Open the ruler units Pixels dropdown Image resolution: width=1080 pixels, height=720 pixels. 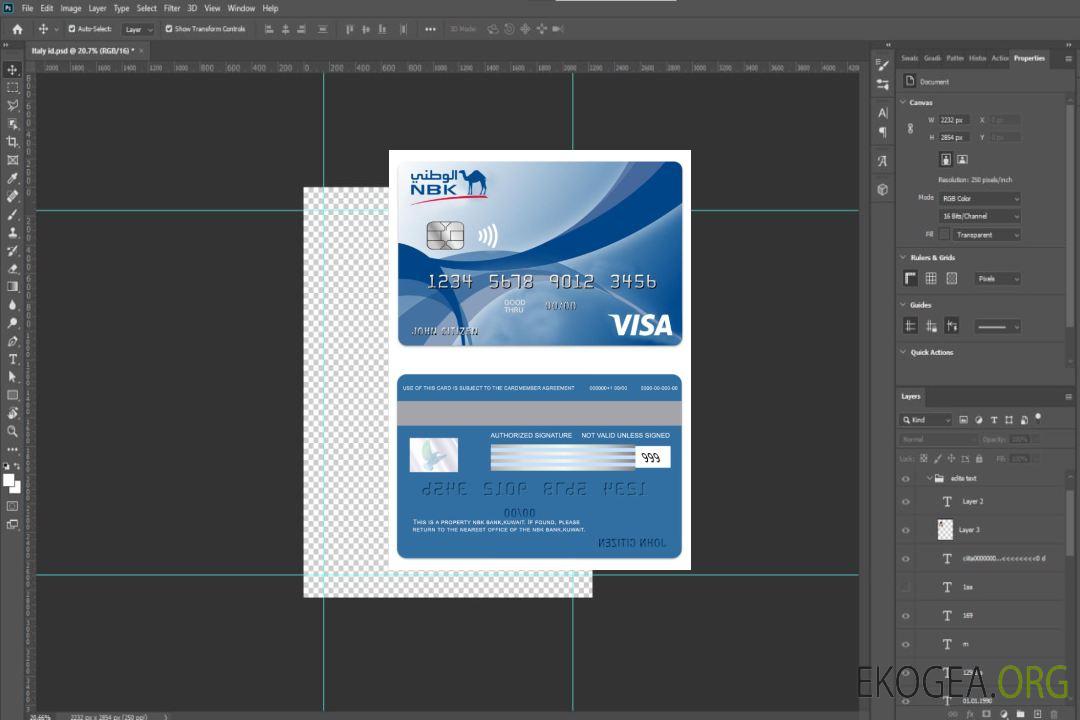click(997, 279)
